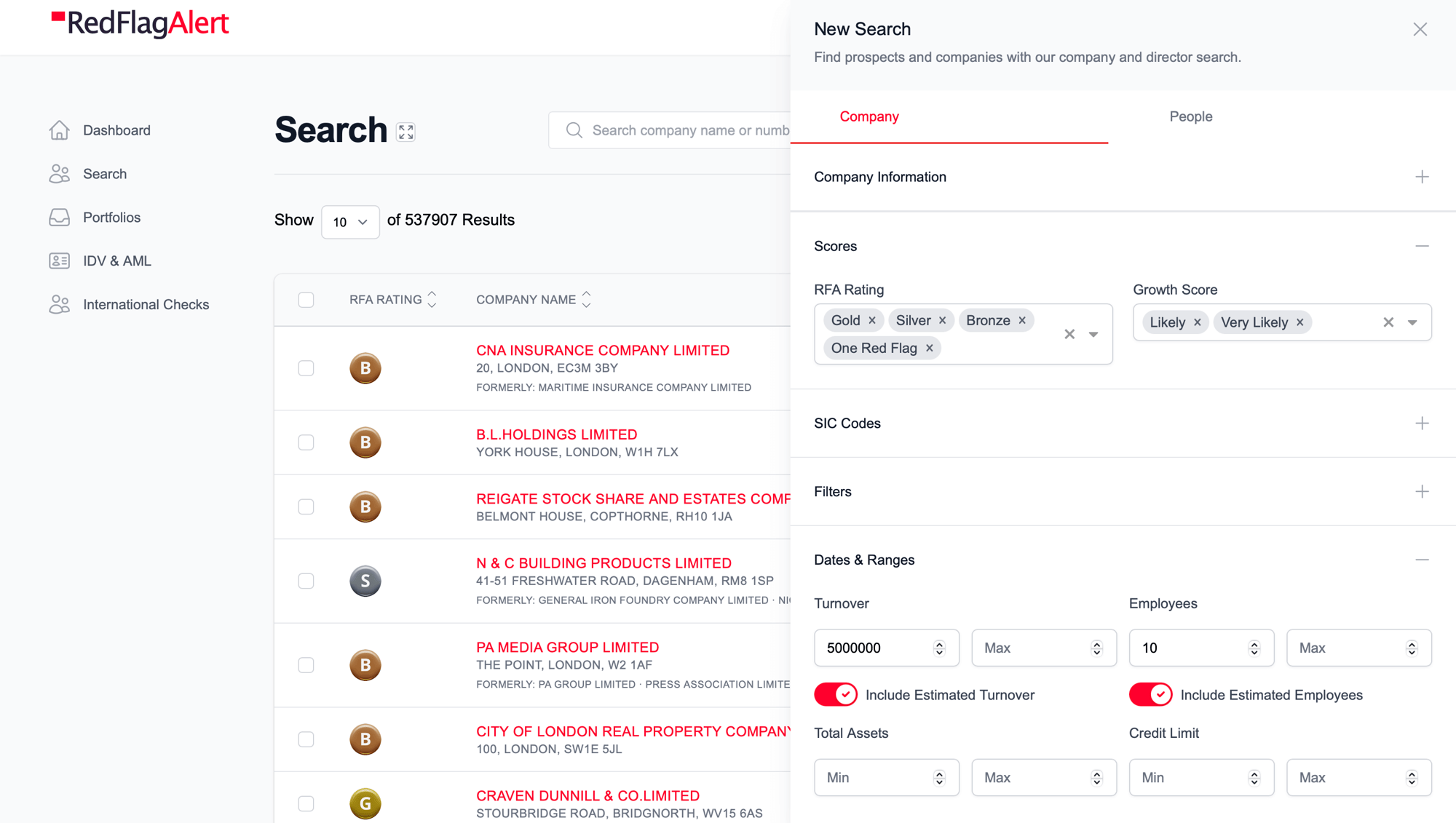
Task: Click the IDV & AML card icon
Action: [x=60, y=261]
